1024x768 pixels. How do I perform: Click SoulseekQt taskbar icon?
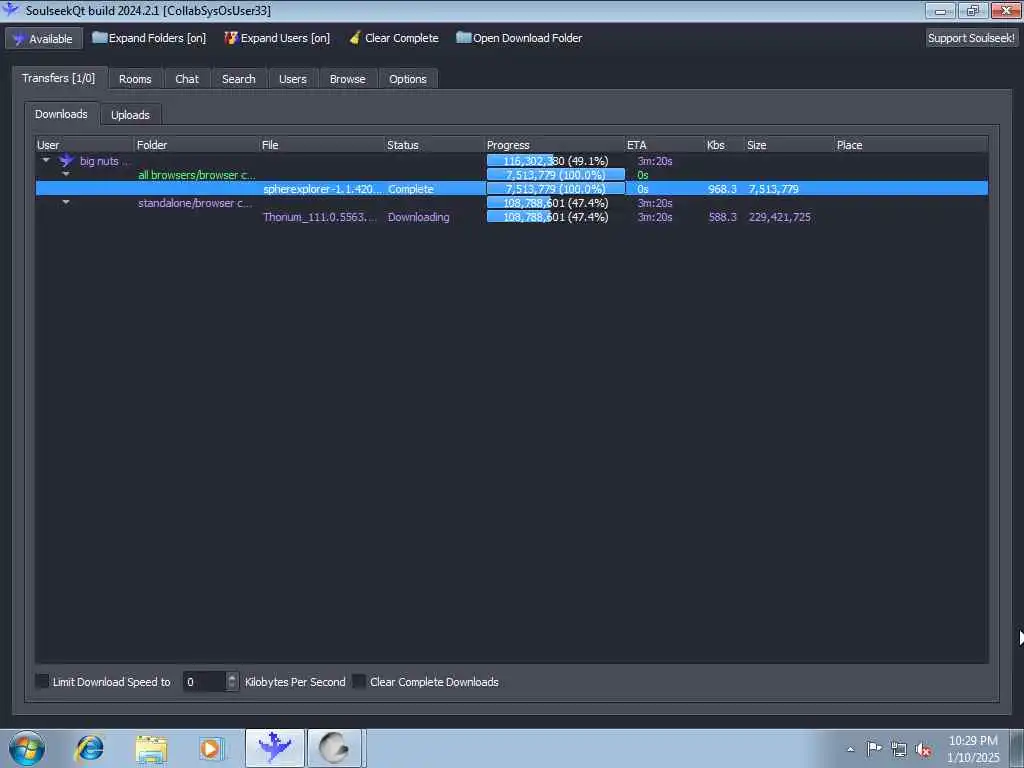pos(274,748)
